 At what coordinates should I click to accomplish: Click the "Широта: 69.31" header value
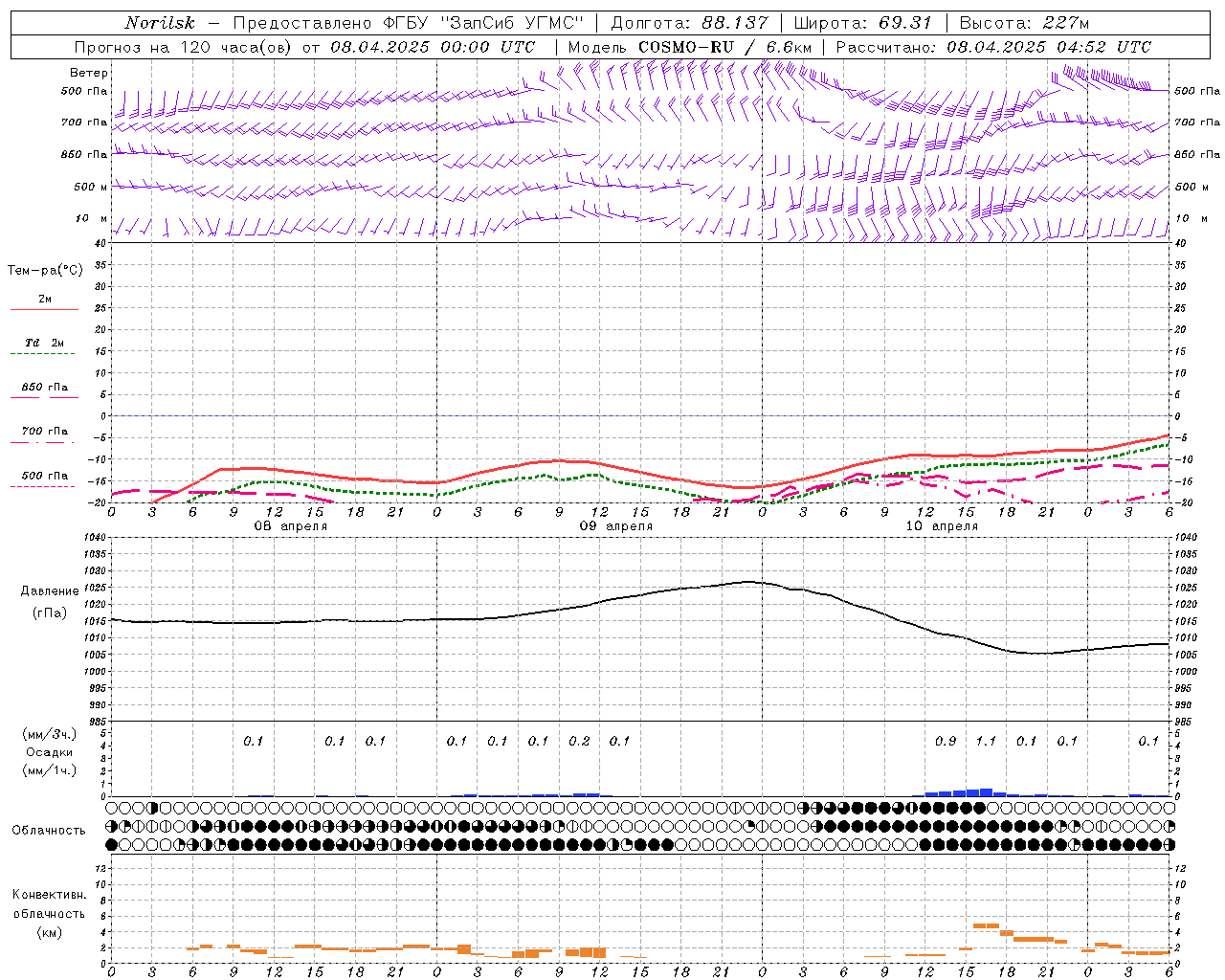(x=863, y=23)
